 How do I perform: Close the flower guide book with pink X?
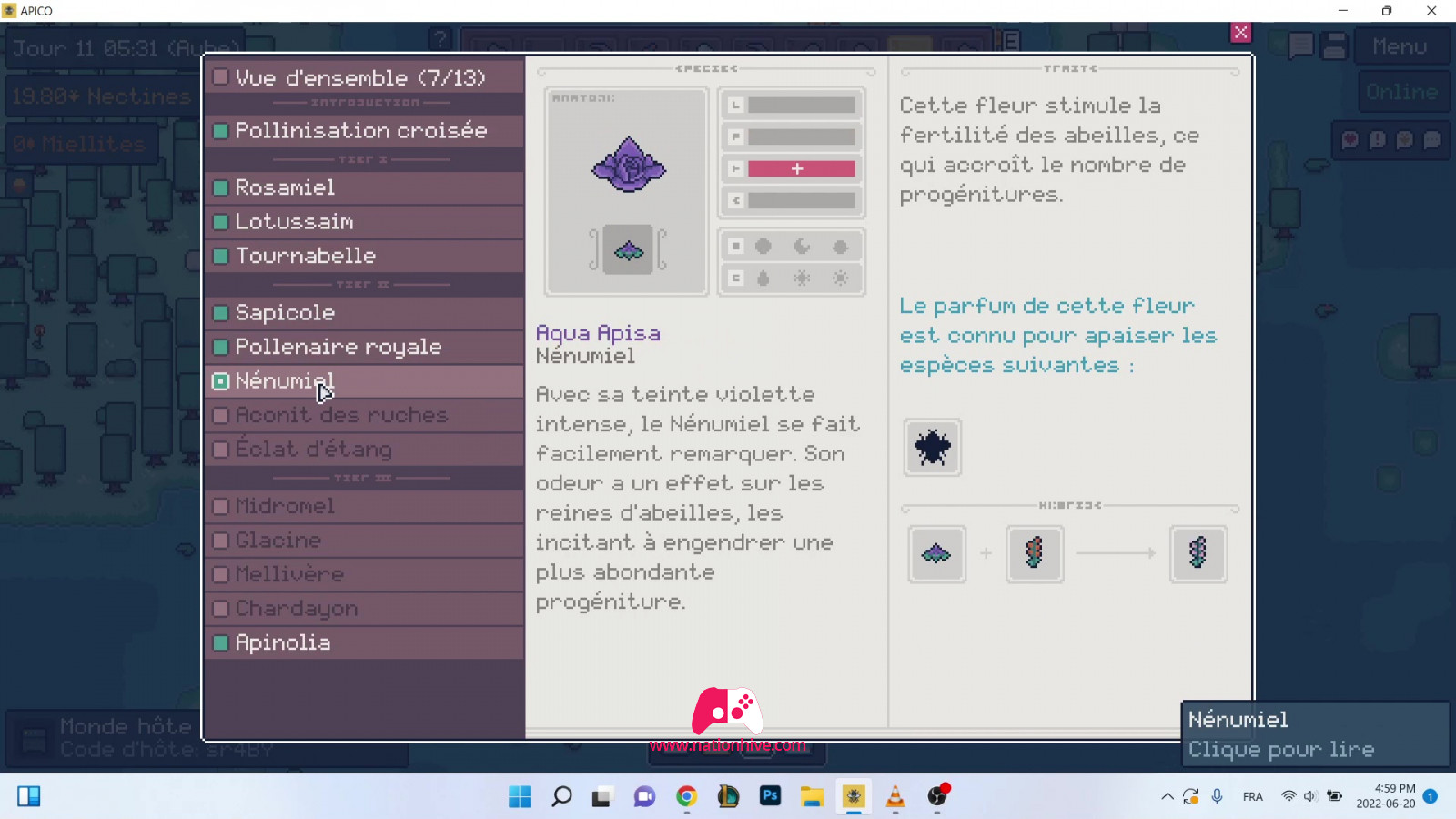tap(1240, 33)
